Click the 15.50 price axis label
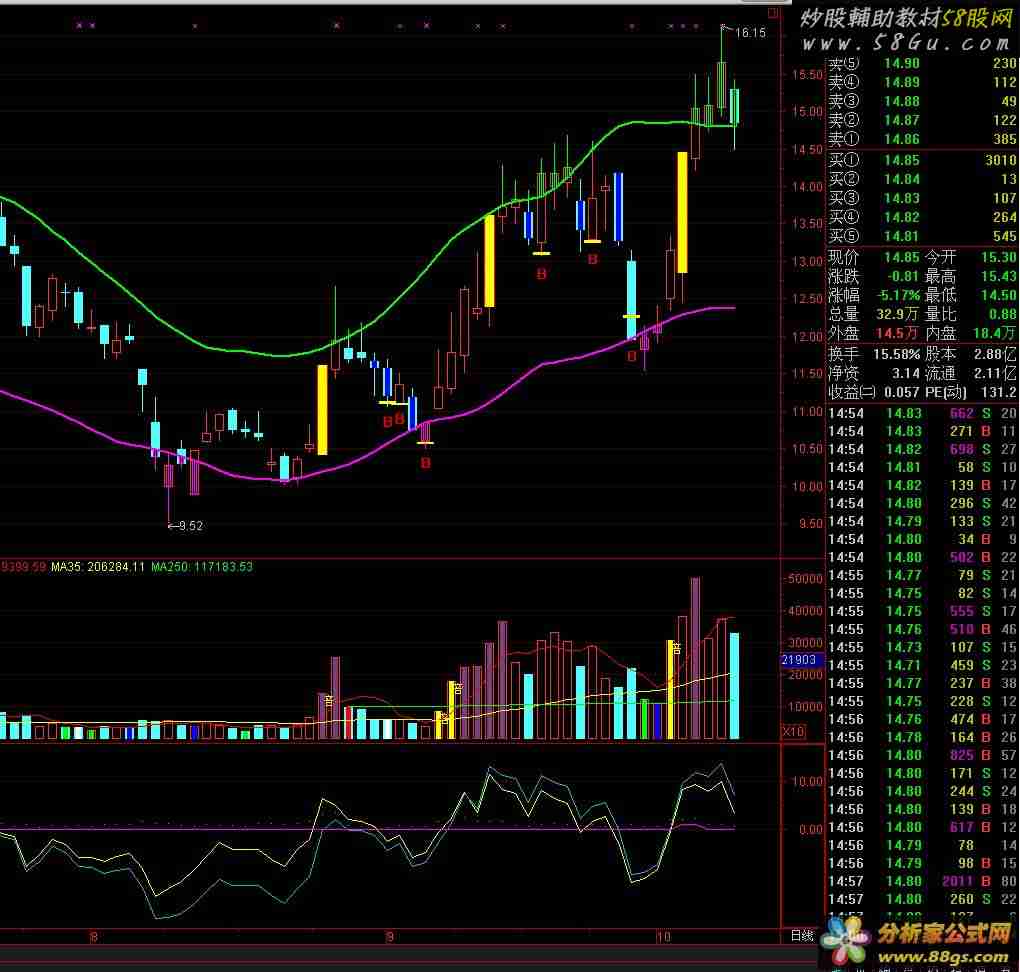The image size is (1020, 972). (807, 75)
